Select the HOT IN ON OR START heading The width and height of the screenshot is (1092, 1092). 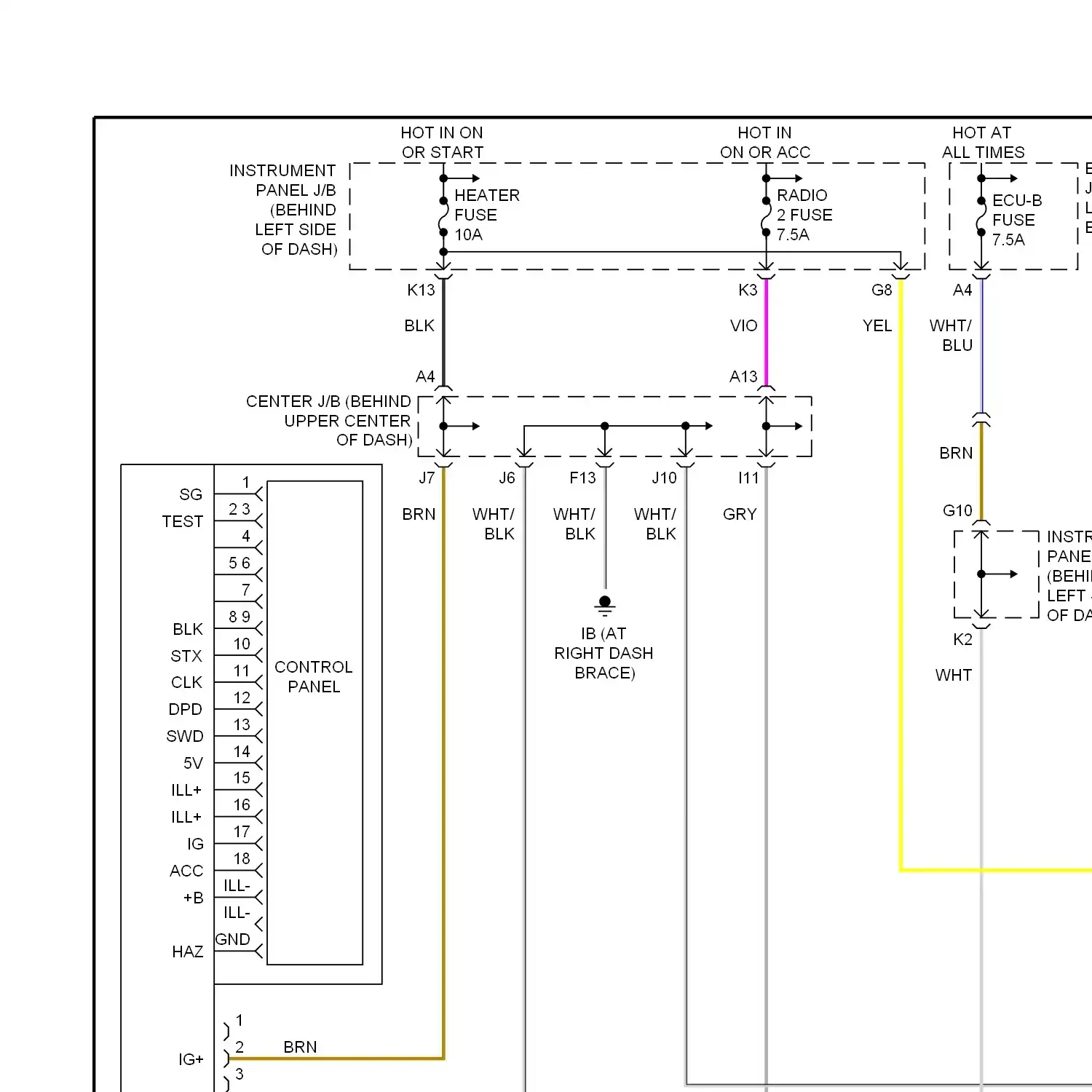(442, 143)
